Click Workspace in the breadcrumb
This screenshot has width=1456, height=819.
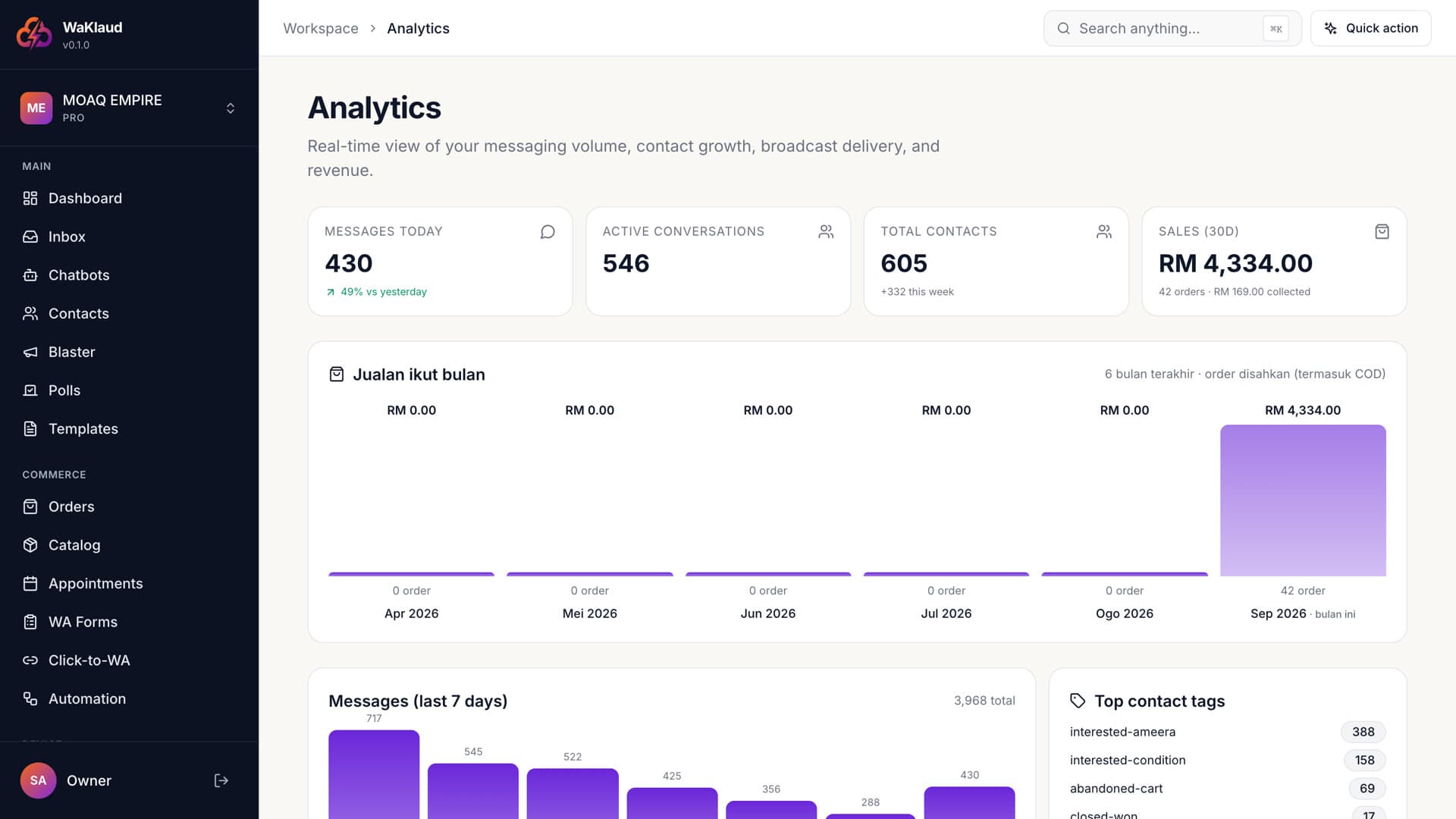coord(321,28)
